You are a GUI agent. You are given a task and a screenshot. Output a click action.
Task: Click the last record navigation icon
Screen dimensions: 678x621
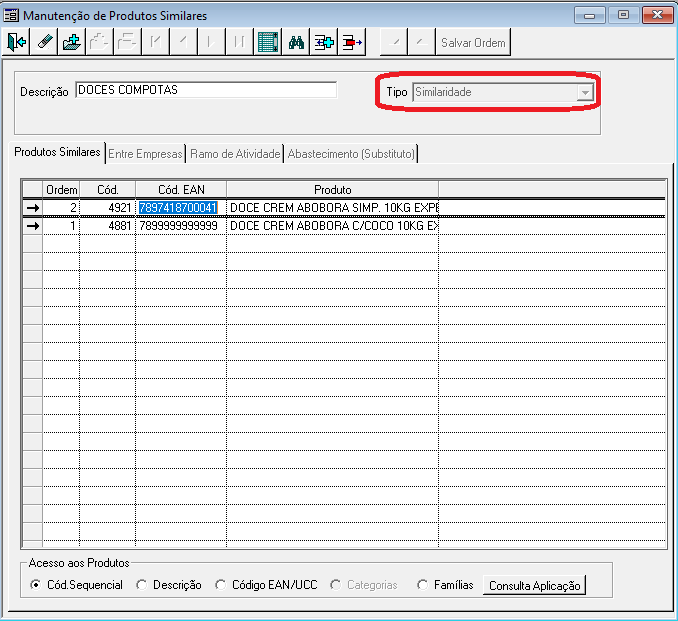(x=239, y=42)
